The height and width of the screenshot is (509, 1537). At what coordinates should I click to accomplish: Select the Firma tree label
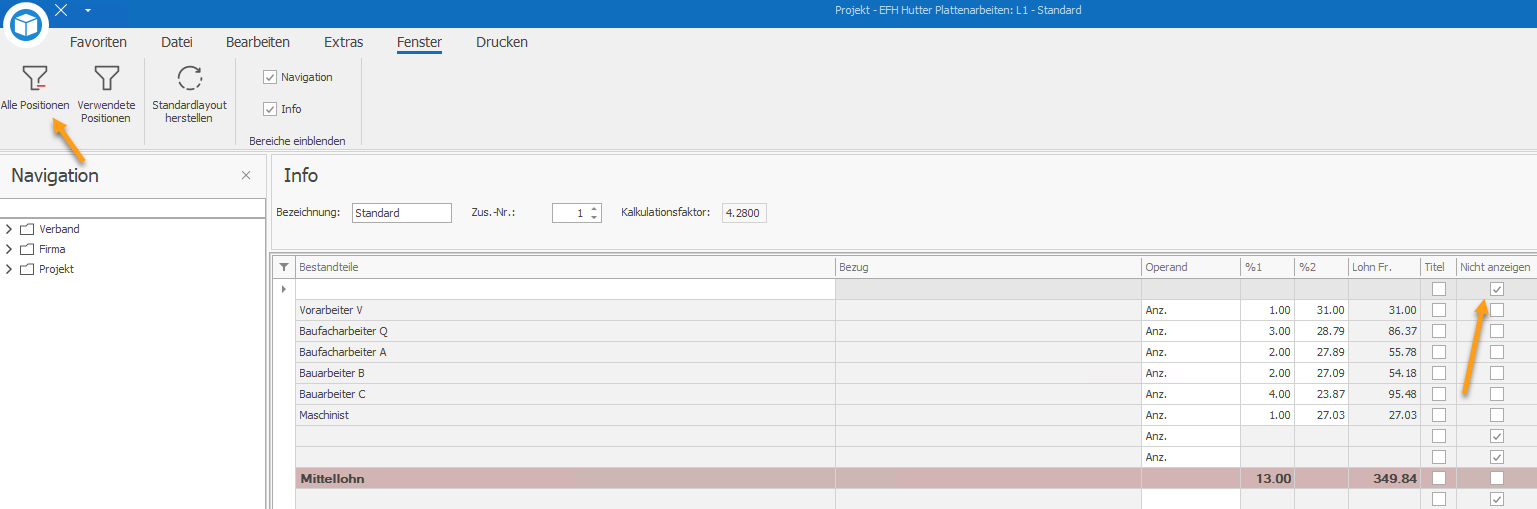click(52, 249)
